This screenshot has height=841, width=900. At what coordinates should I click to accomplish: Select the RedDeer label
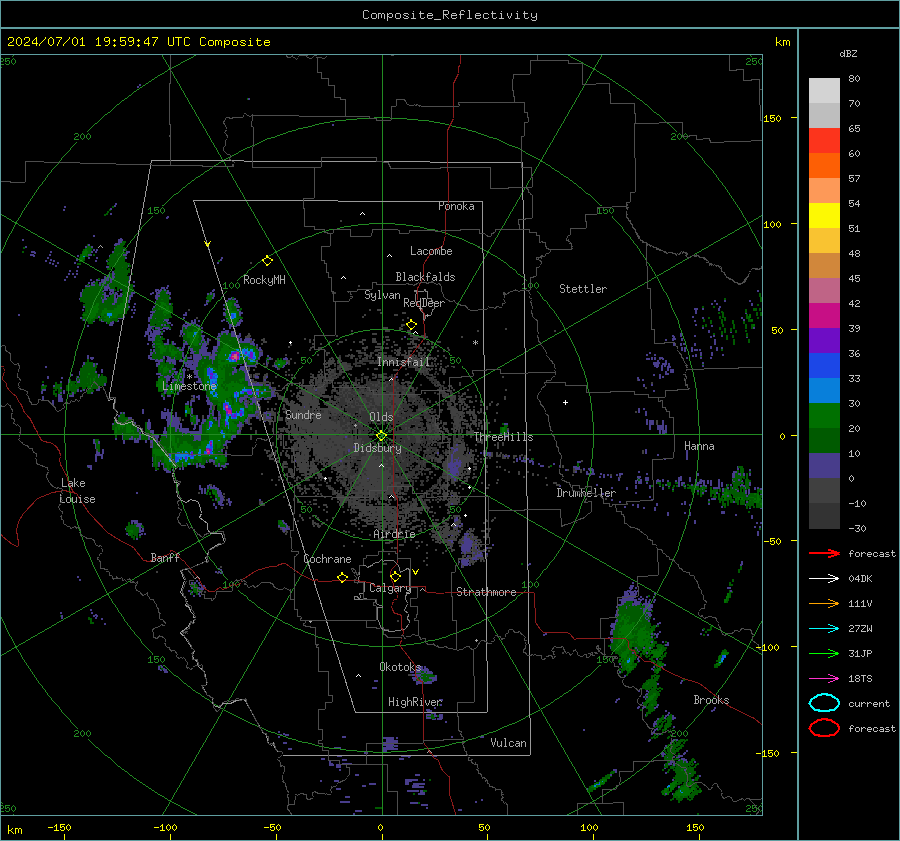[424, 303]
